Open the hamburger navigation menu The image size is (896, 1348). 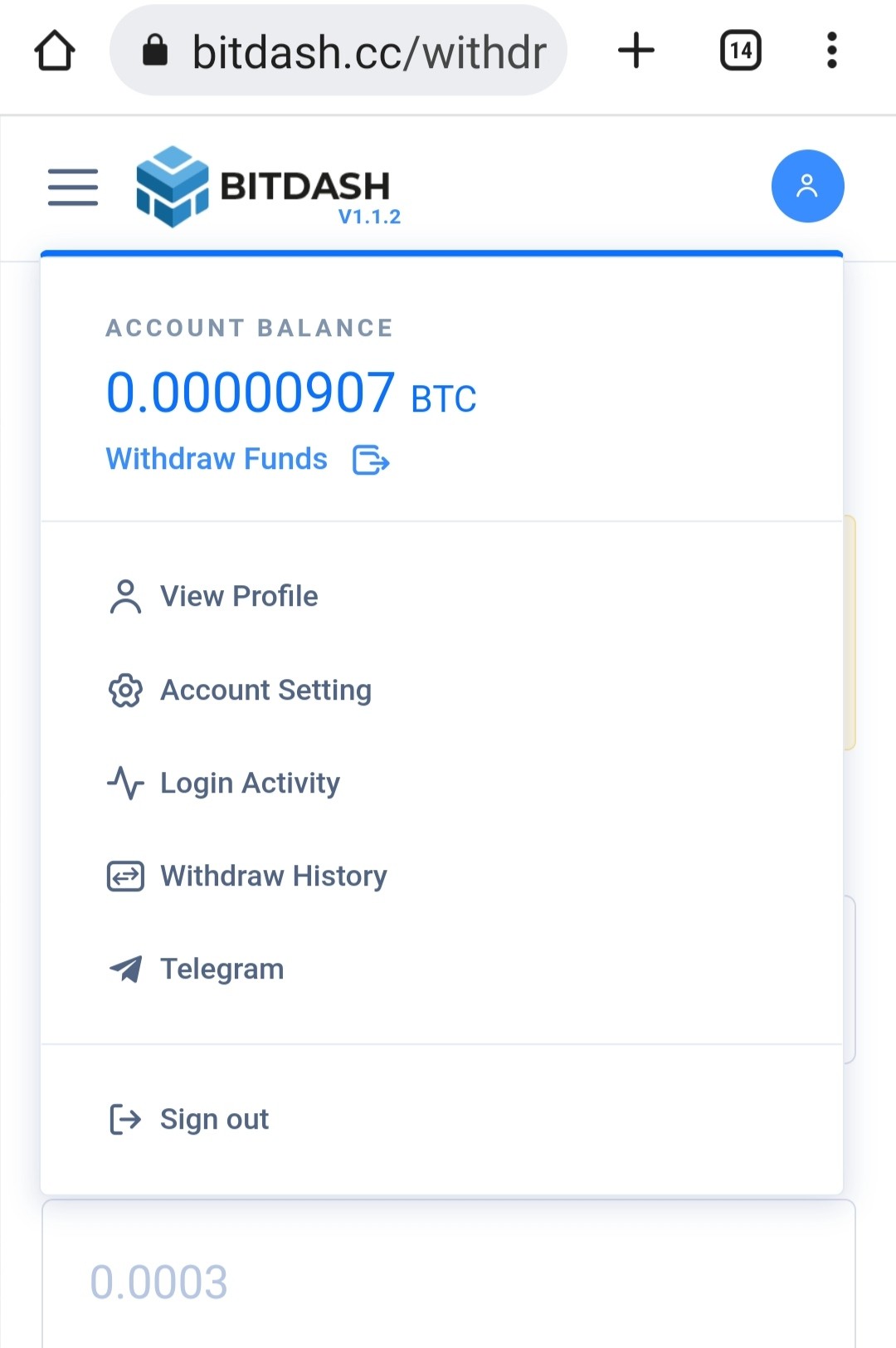click(73, 187)
